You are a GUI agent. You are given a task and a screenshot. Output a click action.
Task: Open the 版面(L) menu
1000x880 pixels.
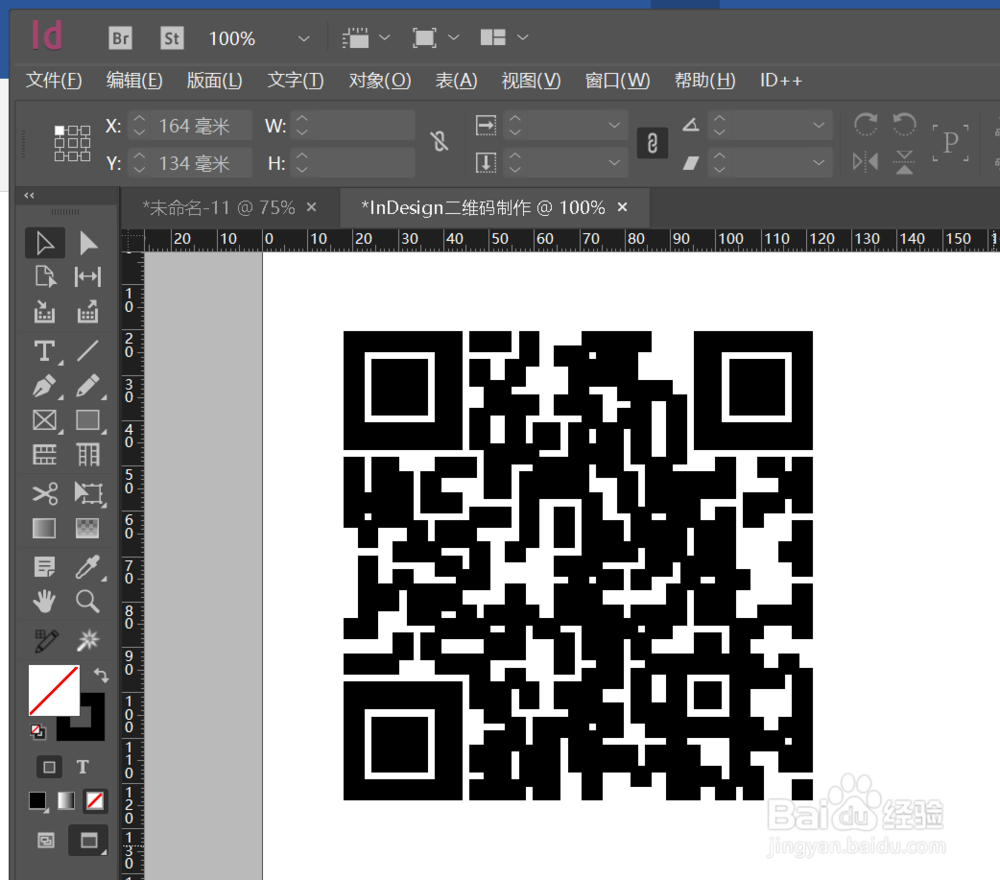point(214,80)
